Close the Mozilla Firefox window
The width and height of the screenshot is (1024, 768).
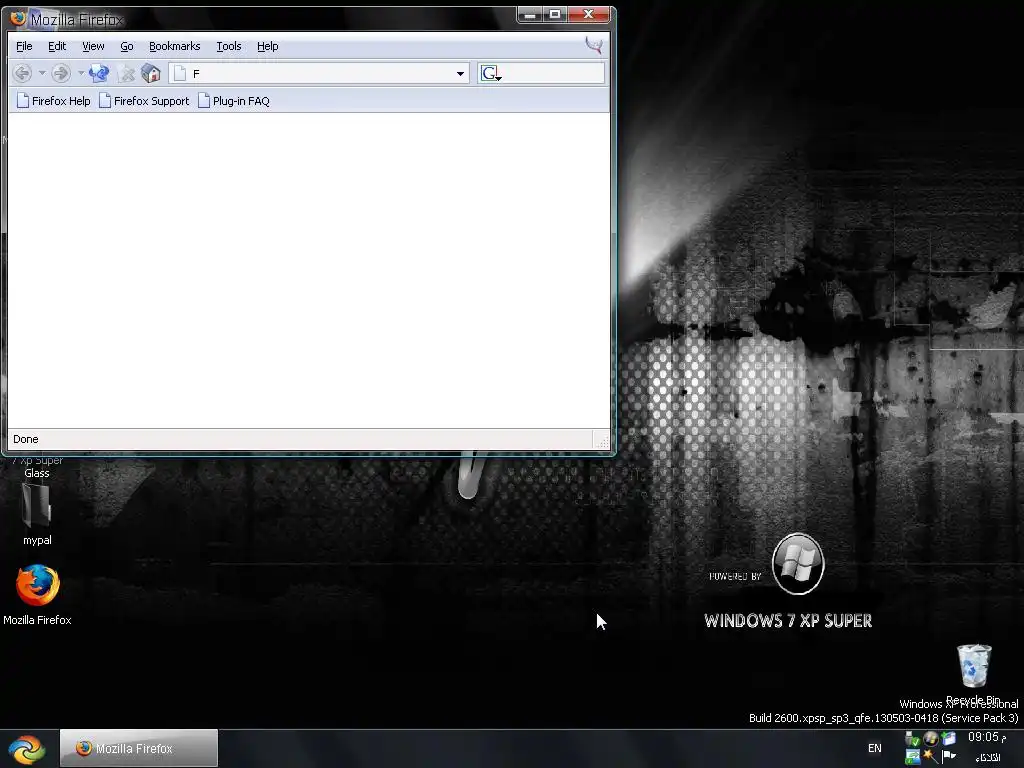tap(588, 14)
